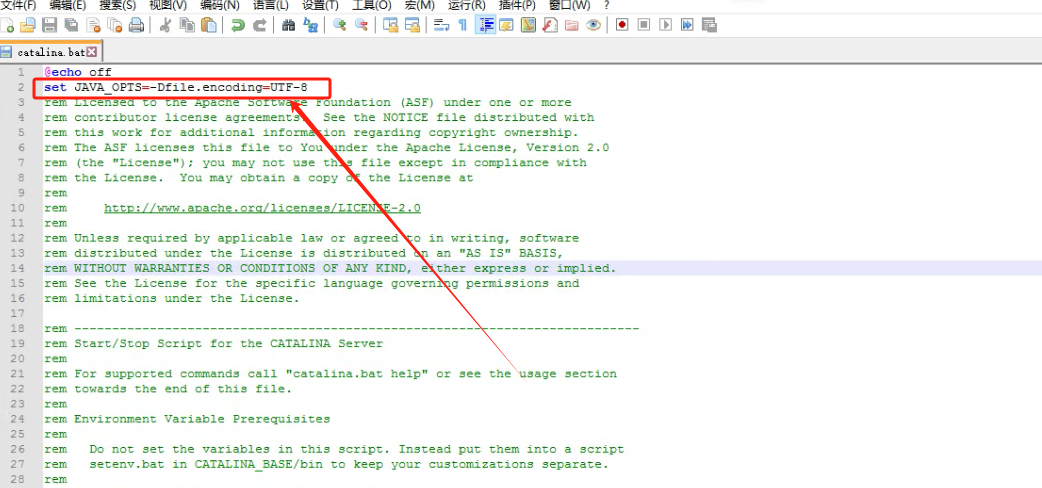Redo the edit with the Redo arrow

click(260, 25)
